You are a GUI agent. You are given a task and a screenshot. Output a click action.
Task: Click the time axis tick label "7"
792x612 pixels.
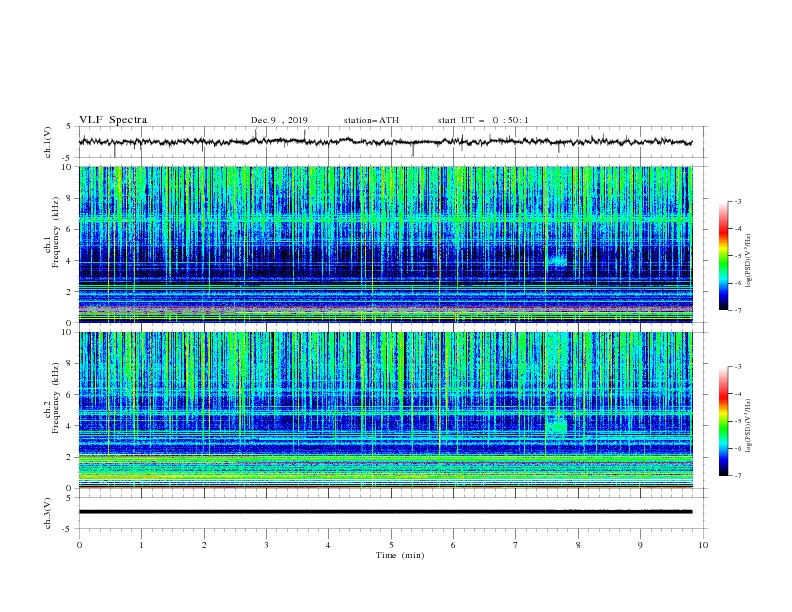(516, 545)
